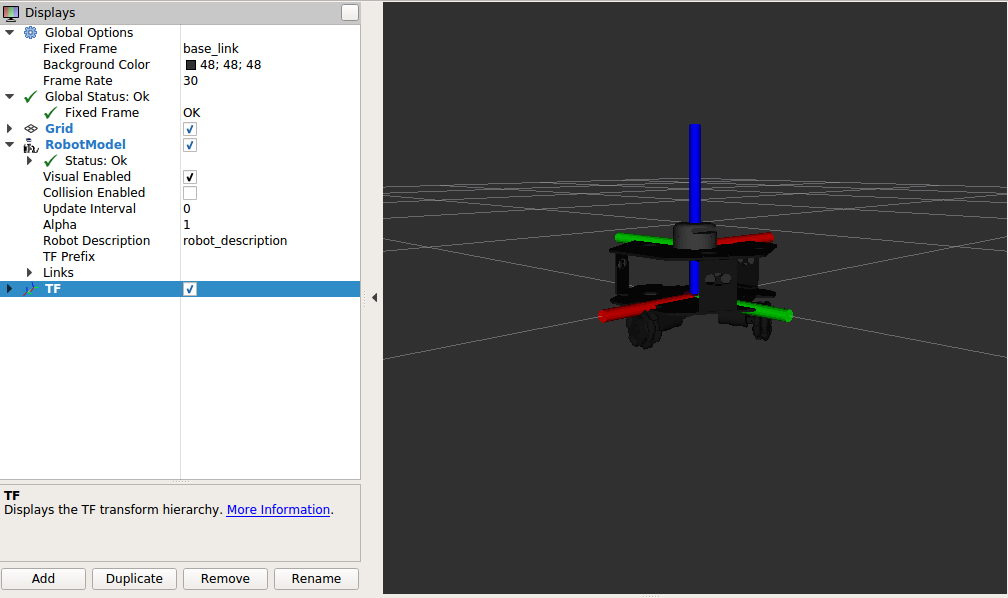Click the Status Ok checkmark under RobotModel

coord(50,160)
